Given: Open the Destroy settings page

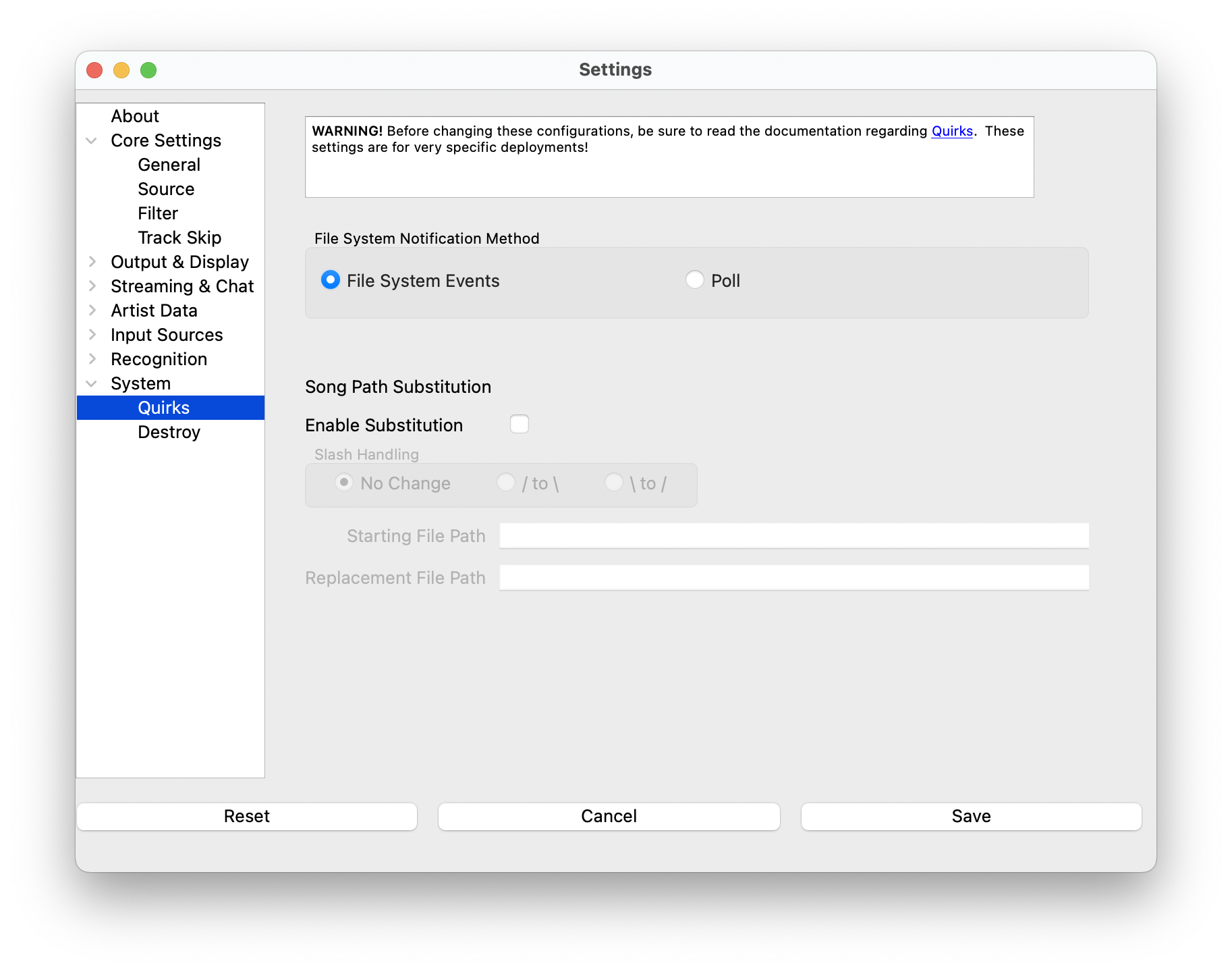Looking at the screenshot, I should tap(169, 432).
